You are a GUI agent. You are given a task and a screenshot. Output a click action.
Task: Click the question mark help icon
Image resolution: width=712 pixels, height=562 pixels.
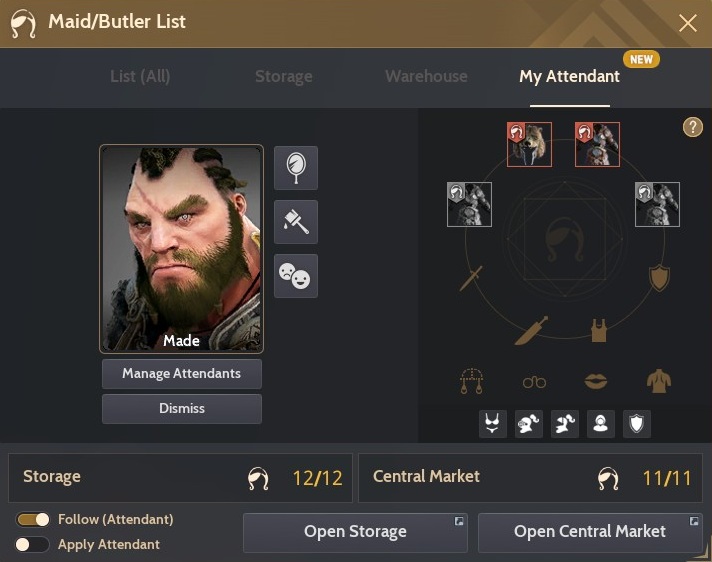click(x=692, y=127)
